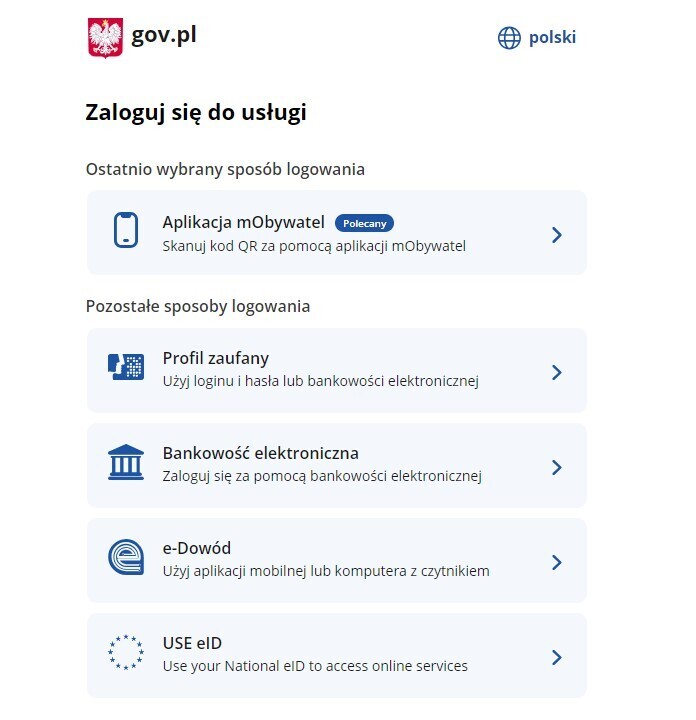Click the chevron on Bankowość elektroniczna row
Image resolution: width=696 pixels, height=720 pixels.
point(557,467)
